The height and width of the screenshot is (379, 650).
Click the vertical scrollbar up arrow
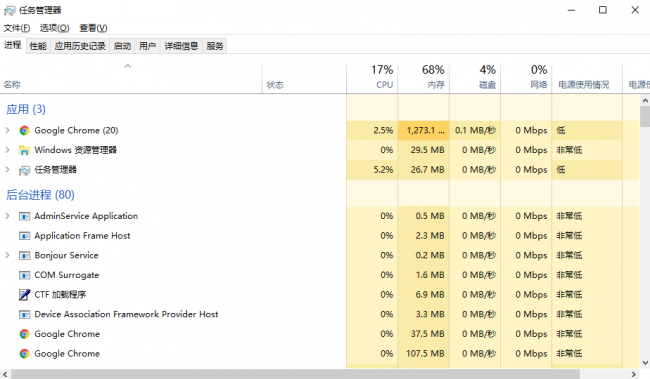[x=645, y=100]
